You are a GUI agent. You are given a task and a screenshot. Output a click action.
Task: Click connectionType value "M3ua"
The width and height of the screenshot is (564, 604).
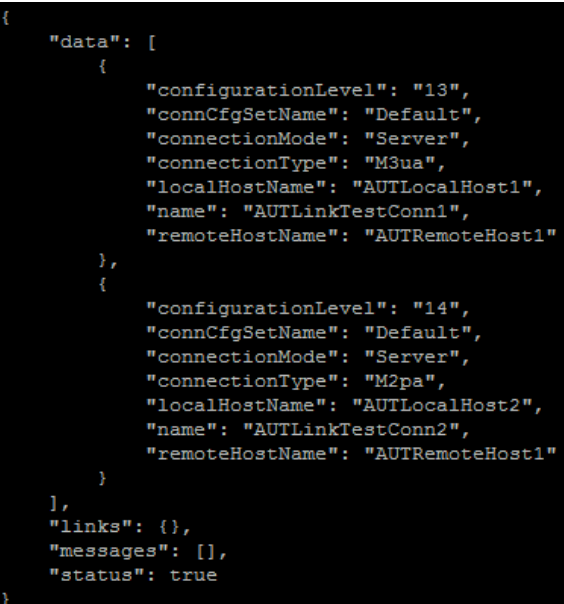click(x=400, y=163)
